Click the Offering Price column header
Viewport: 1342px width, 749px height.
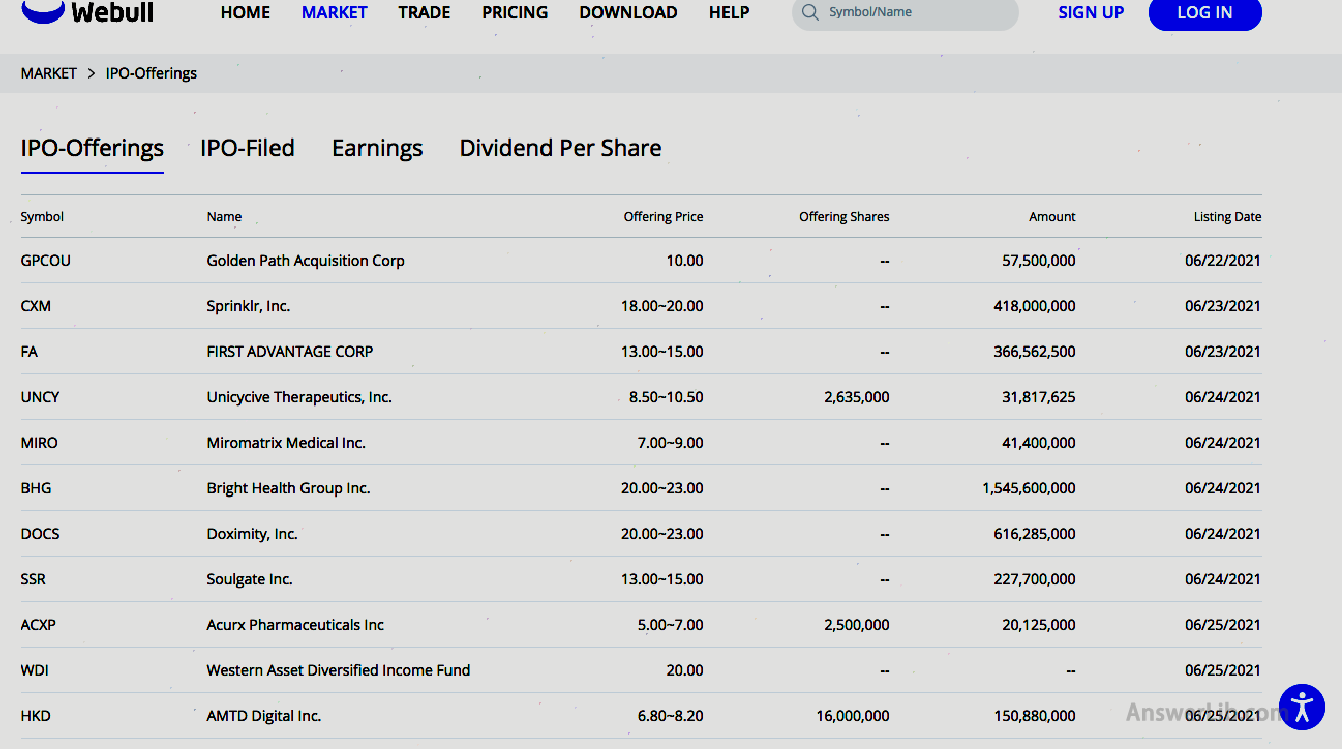[x=663, y=216]
